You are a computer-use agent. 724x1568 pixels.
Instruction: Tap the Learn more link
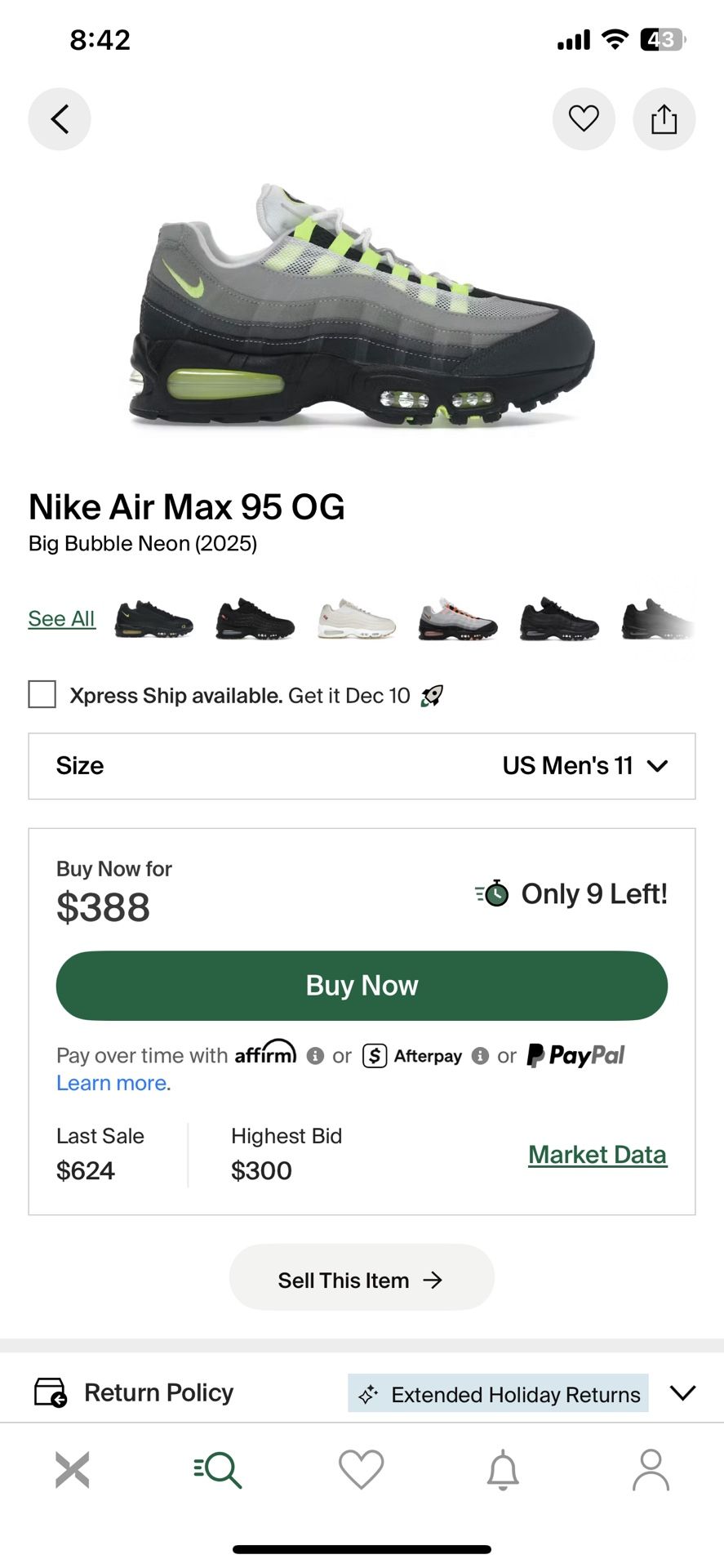[113, 1083]
